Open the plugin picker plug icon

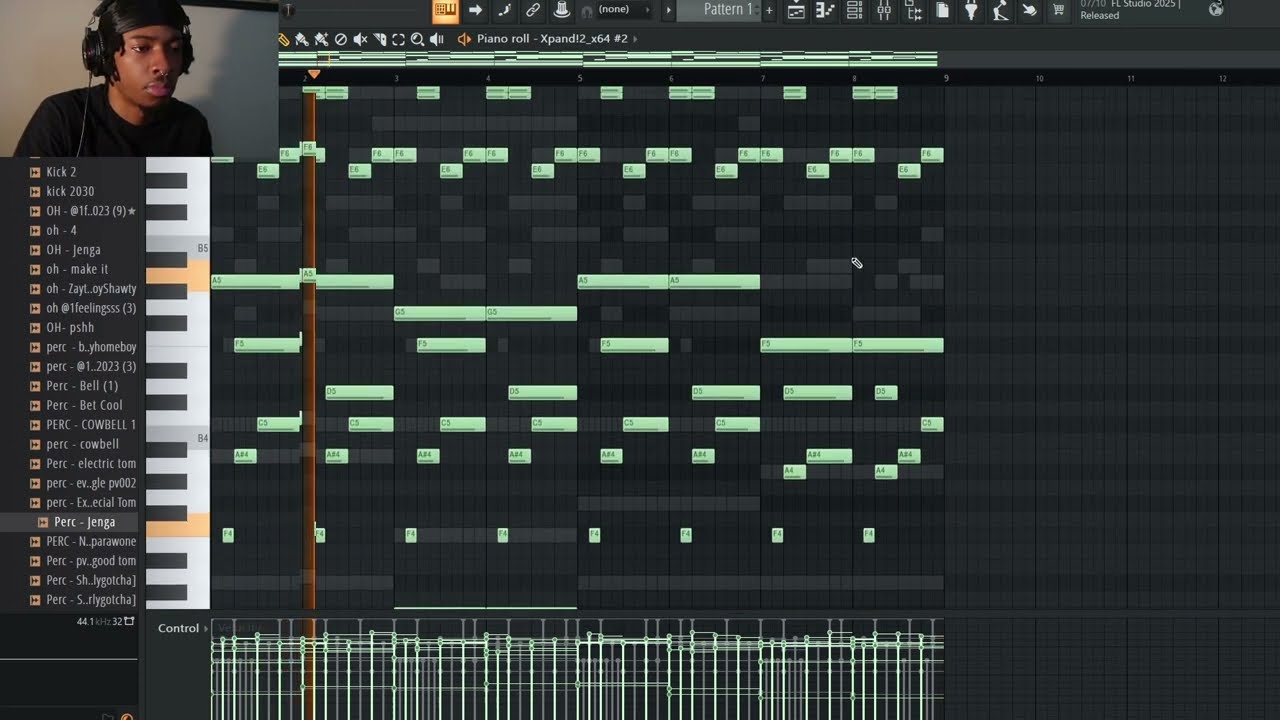pyautogui.click(x=971, y=10)
